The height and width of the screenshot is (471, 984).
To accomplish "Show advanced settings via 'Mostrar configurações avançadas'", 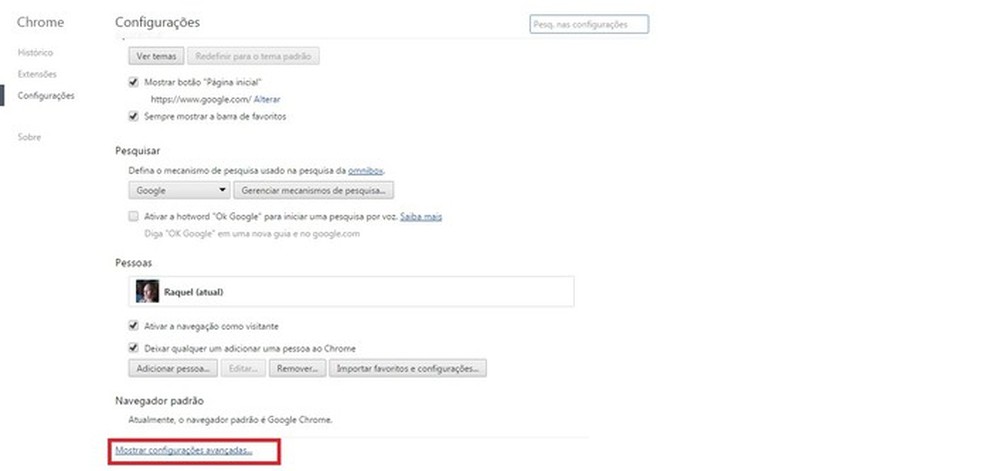I will tap(184, 451).
